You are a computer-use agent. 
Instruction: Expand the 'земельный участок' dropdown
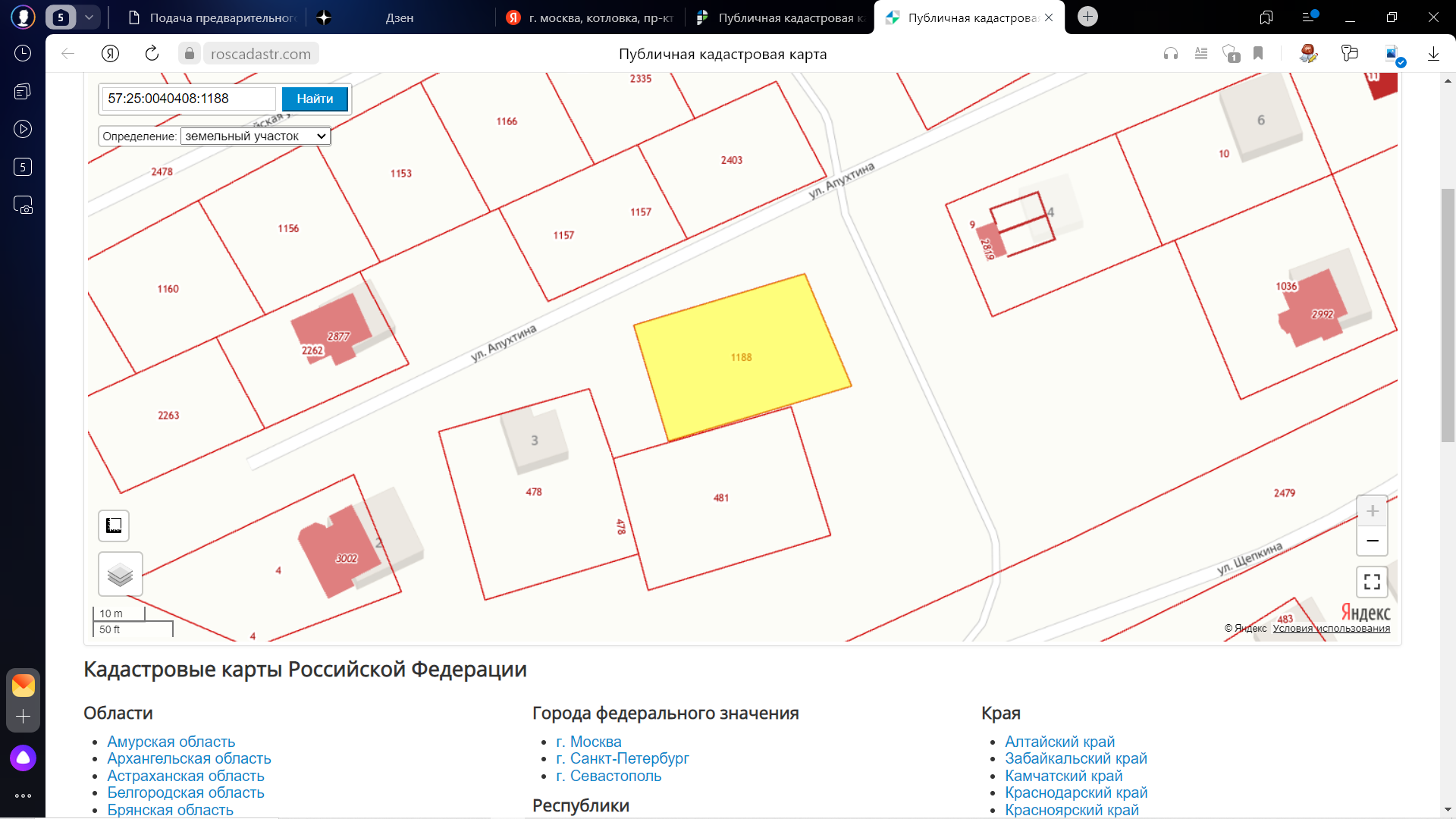point(256,136)
